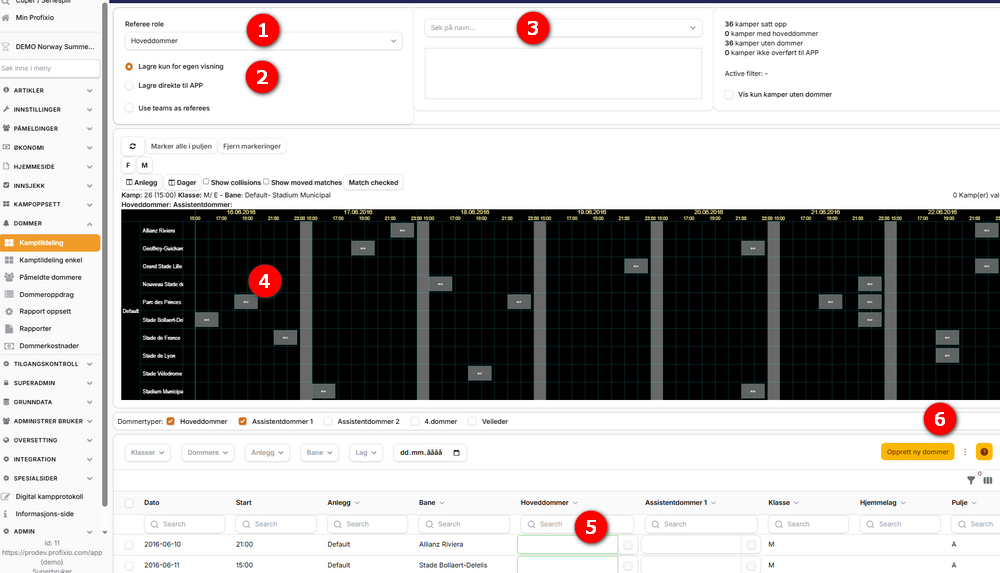Open HJEMMESIDE menu in sidebar
The width and height of the screenshot is (1000, 573).
tap(49, 167)
